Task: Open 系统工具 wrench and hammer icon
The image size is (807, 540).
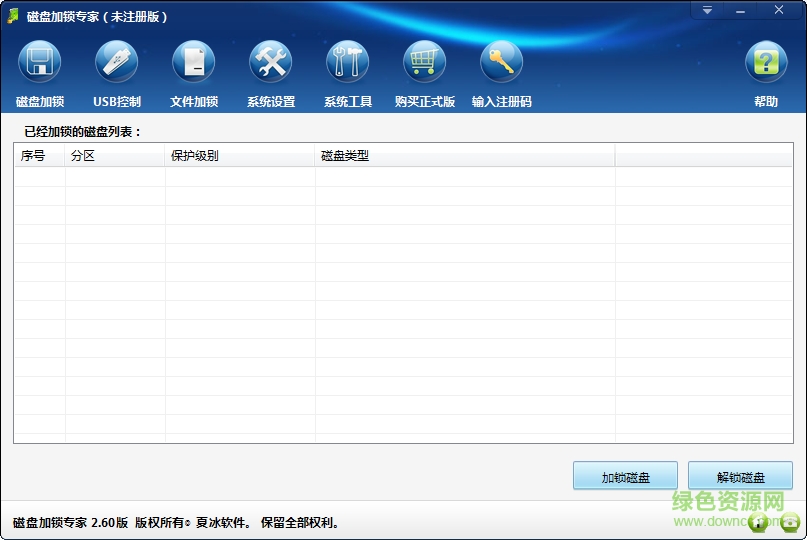Action: (347, 62)
